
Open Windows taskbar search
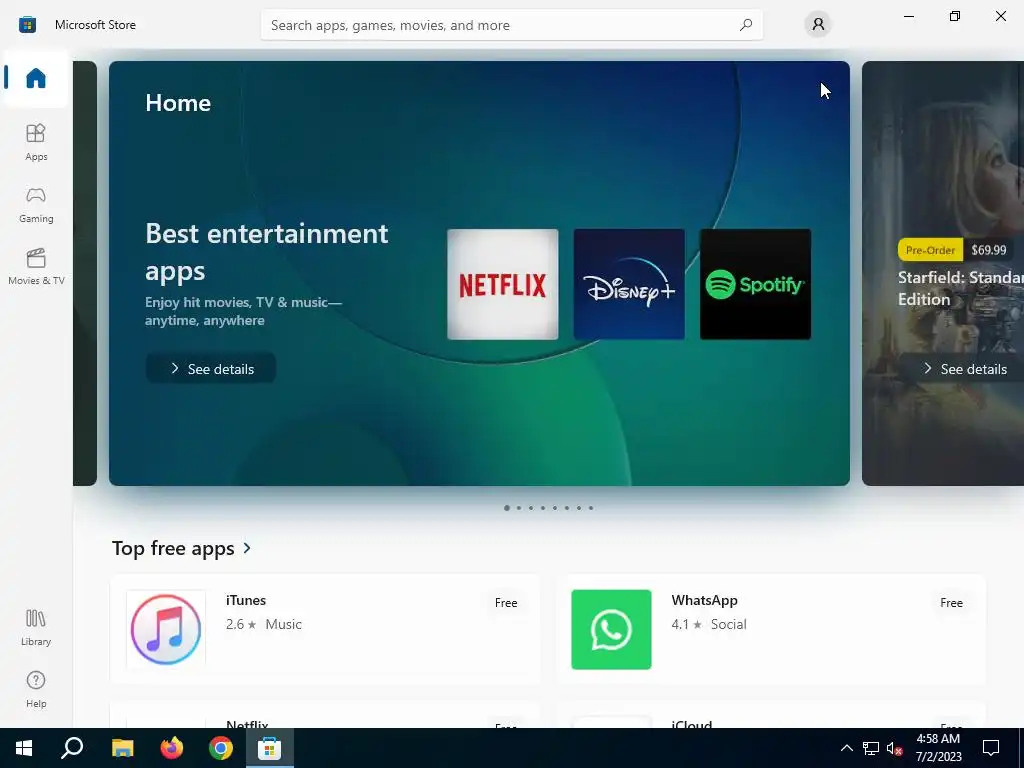tap(72, 748)
